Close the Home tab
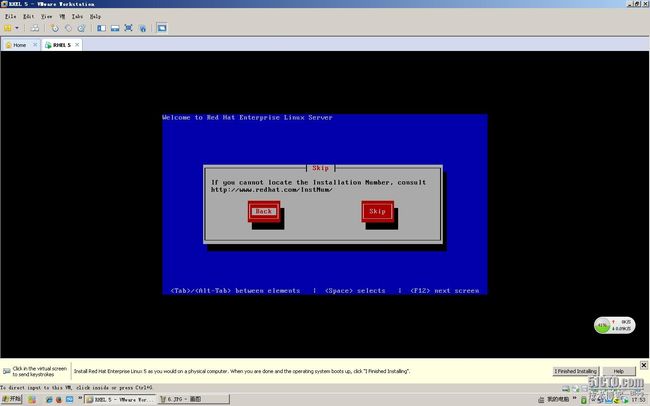Screen dimensions: 650x406 35,44
